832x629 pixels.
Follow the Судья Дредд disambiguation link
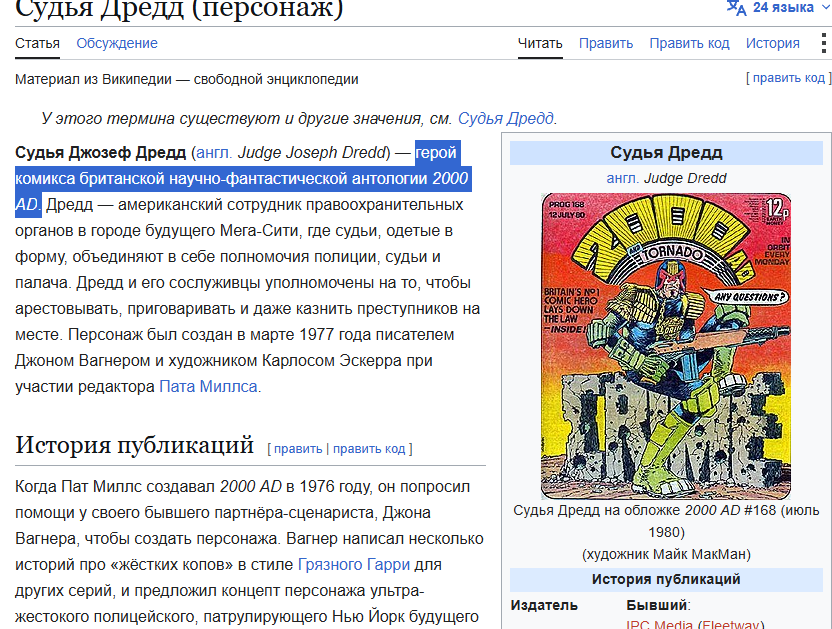click(x=506, y=118)
